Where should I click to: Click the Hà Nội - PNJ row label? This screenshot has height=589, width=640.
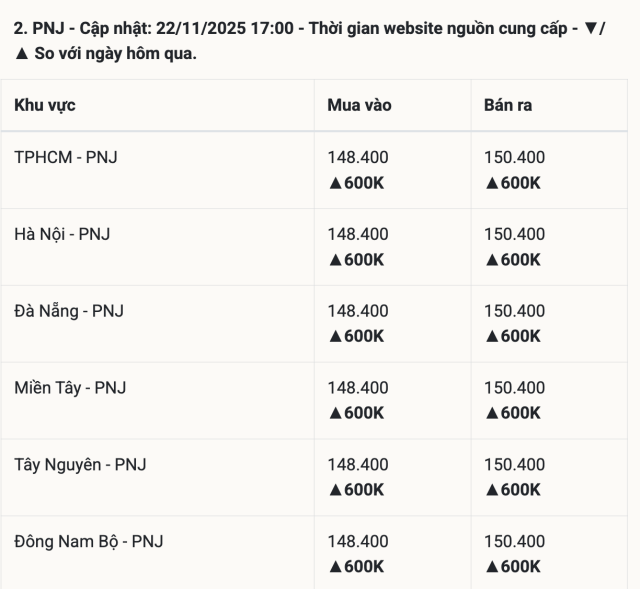(62, 234)
